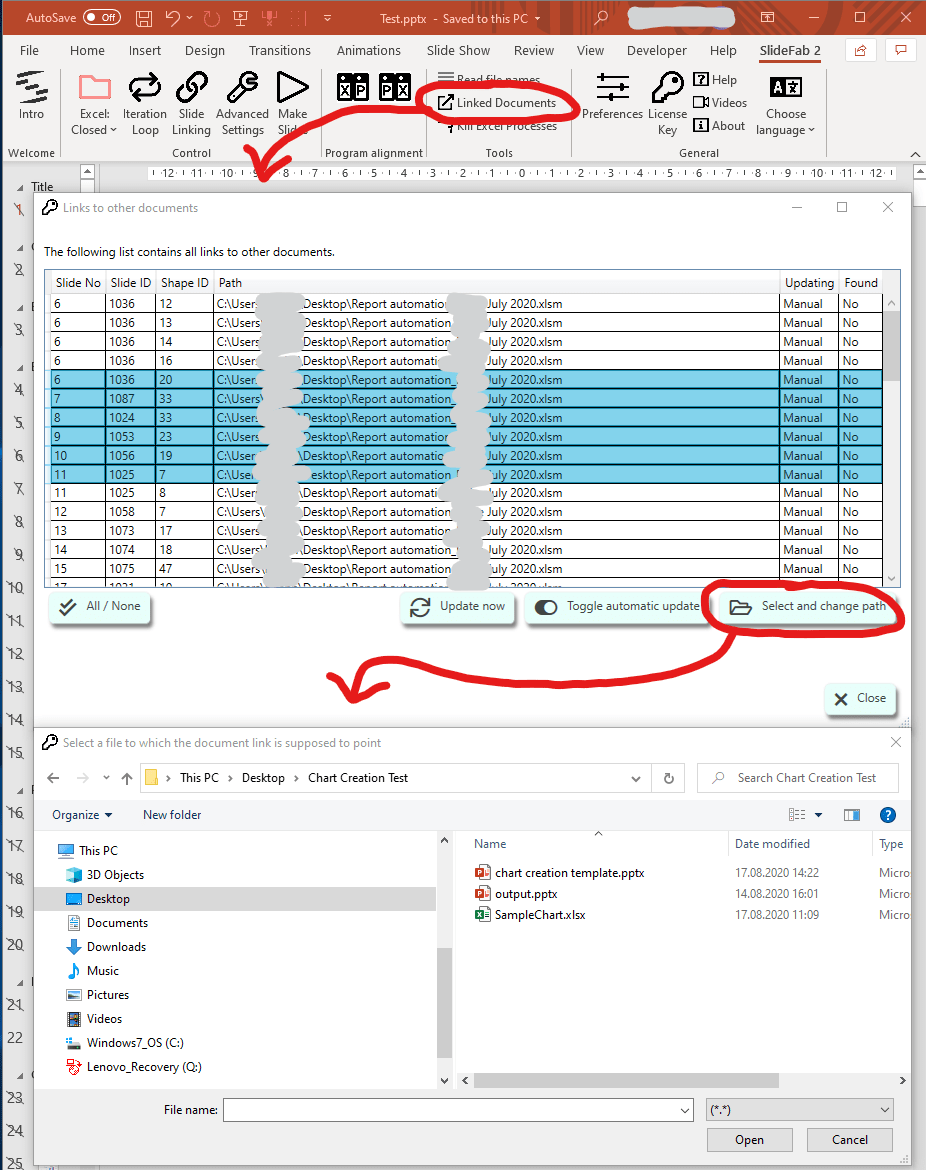The height and width of the screenshot is (1170, 926).
Task: Toggle the preview pane in file dialog
Action: [852, 815]
